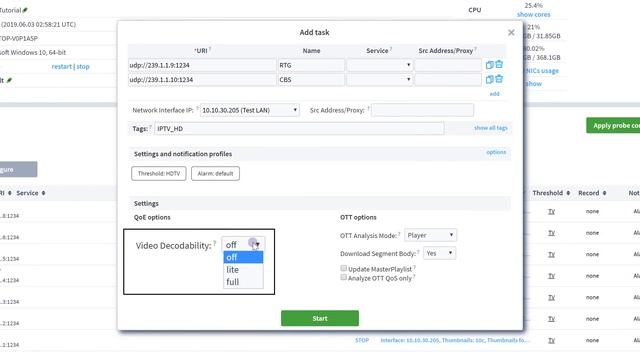The width and height of the screenshot is (640, 360).
Task: Click show cores link under CPU
Action: click(x=533, y=14)
